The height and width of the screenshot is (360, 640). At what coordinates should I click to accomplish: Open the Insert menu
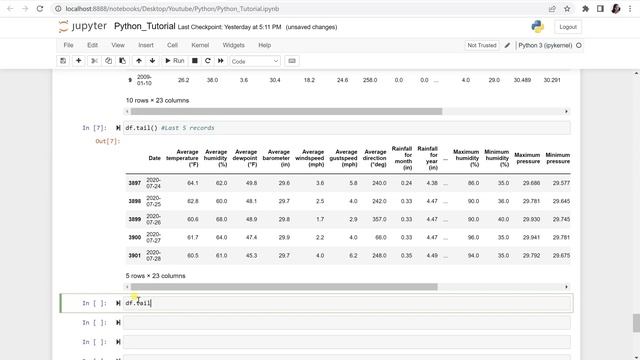[146, 45]
